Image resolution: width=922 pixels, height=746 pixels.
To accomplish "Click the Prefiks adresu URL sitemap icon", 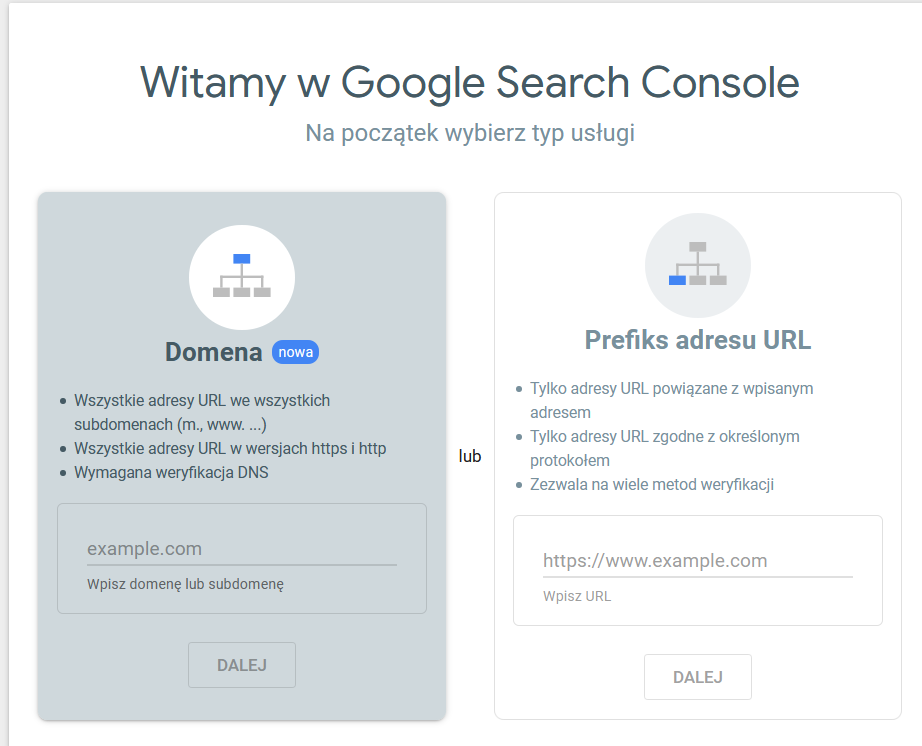I will point(697,265).
